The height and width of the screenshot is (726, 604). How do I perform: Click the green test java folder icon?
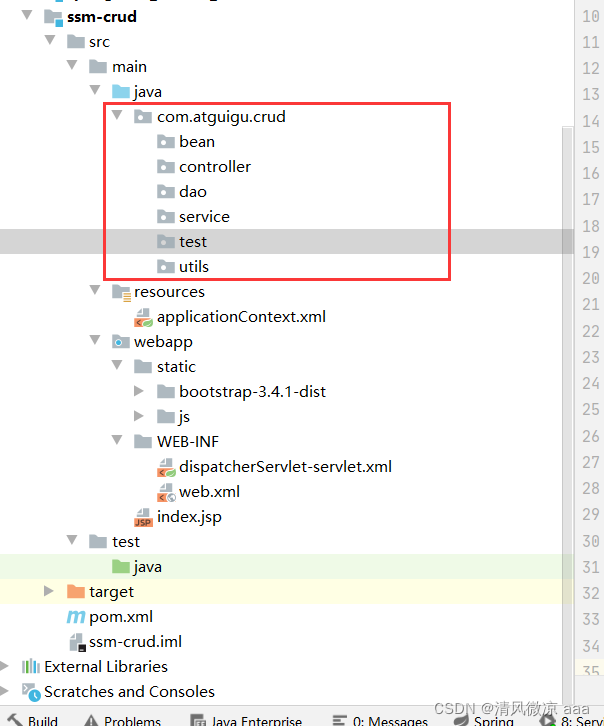point(120,566)
